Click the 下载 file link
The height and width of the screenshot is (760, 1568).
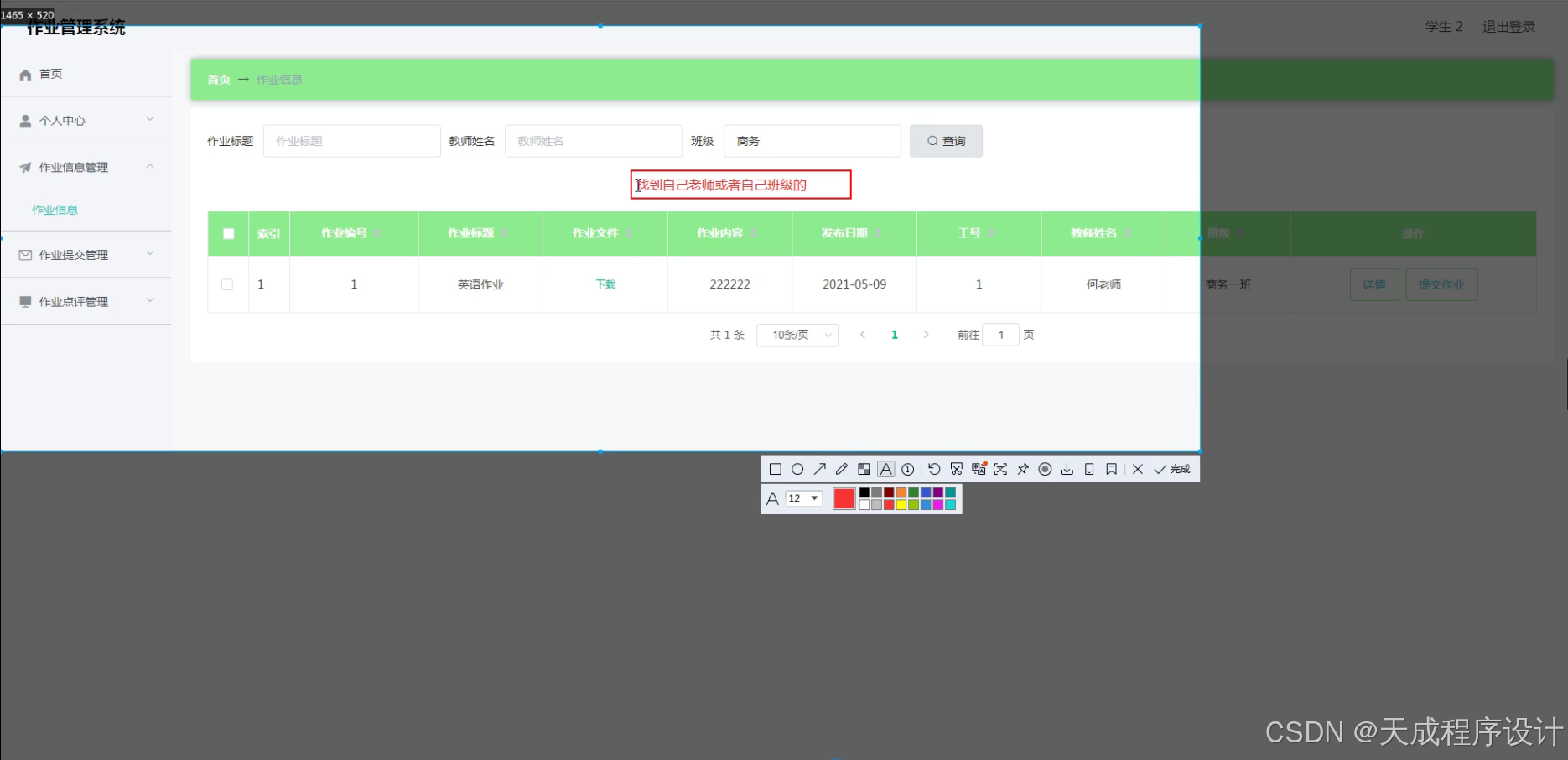pyautogui.click(x=605, y=284)
